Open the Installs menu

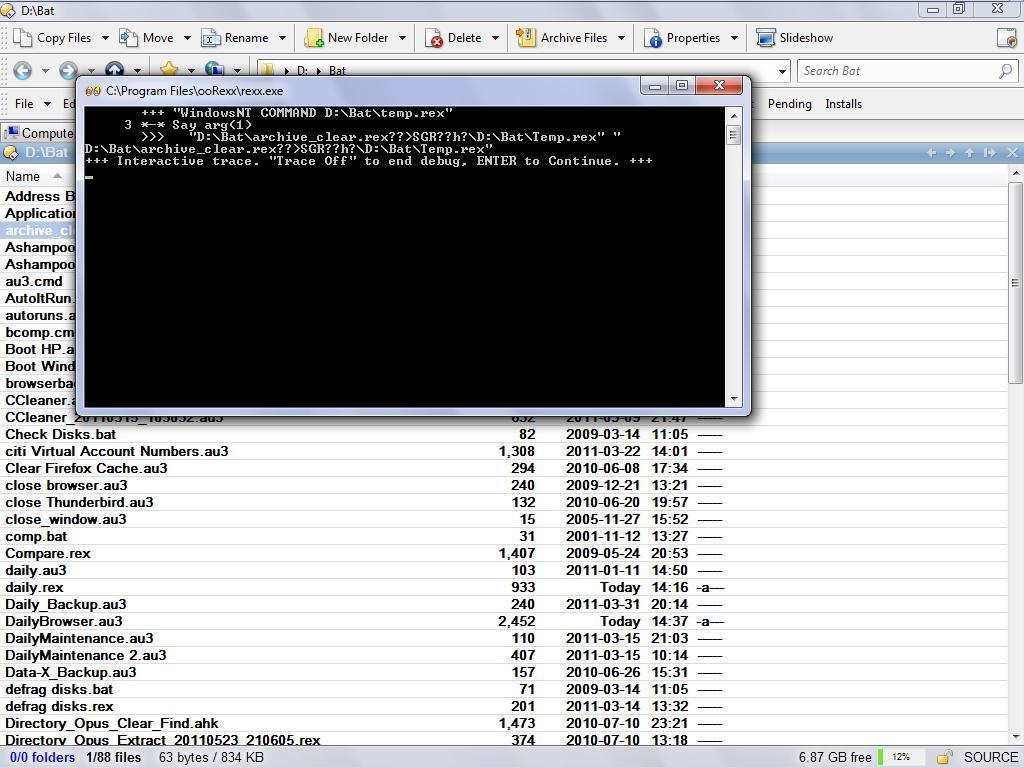(x=843, y=104)
